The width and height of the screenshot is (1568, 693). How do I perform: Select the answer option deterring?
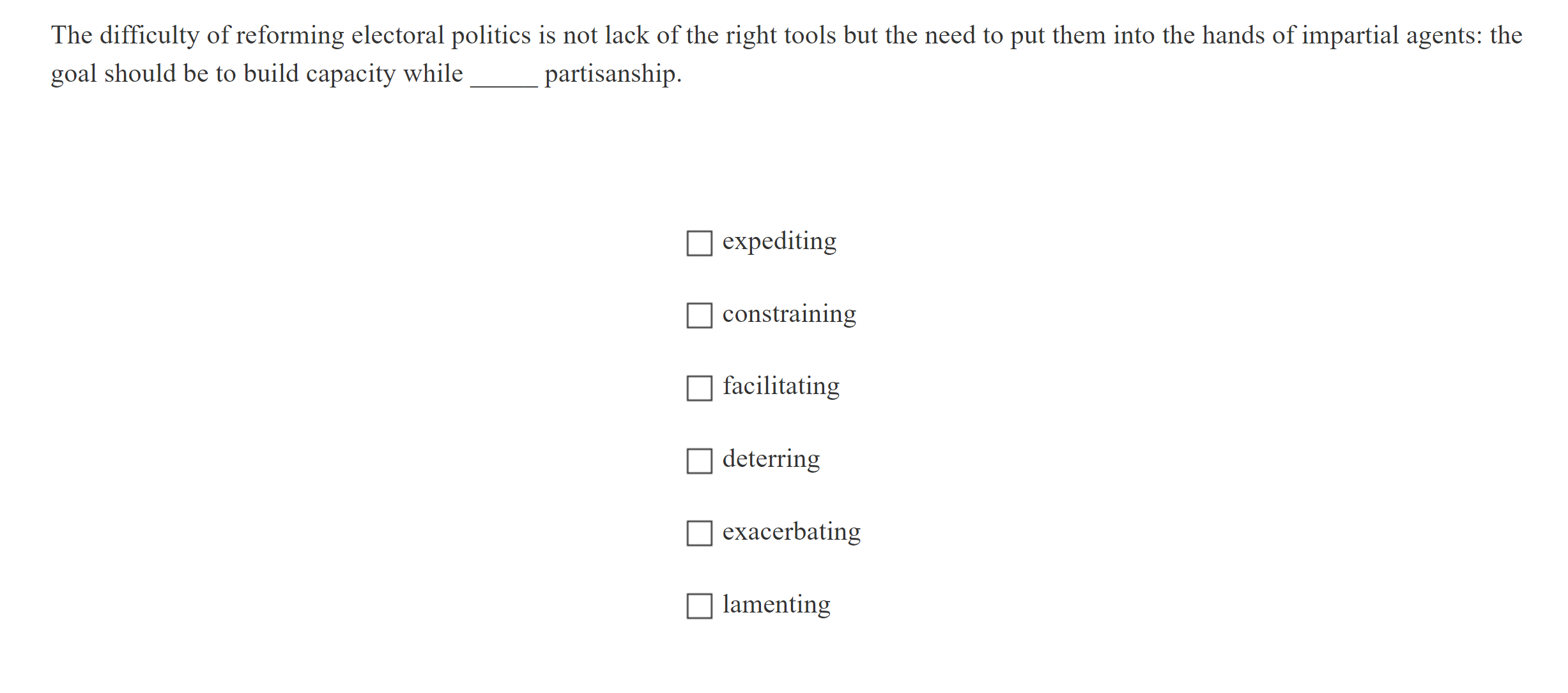click(x=700, y=461)
